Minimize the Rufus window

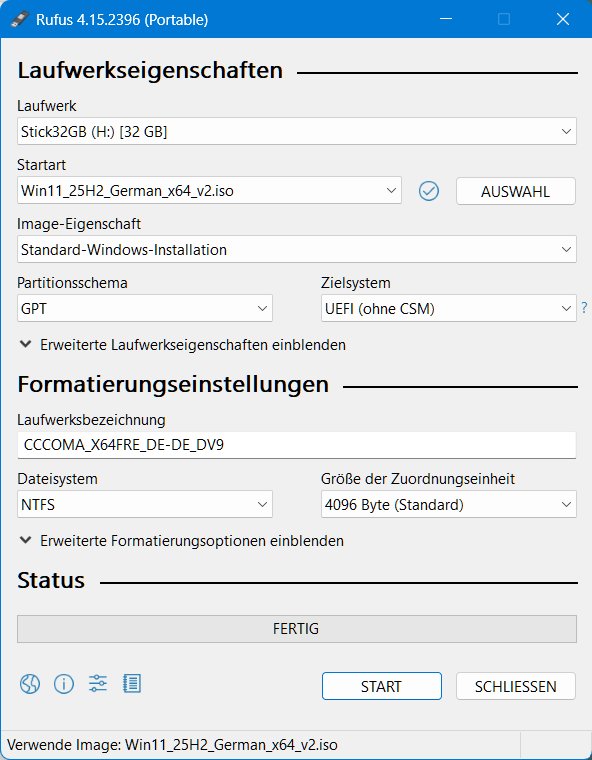[446, 19]
